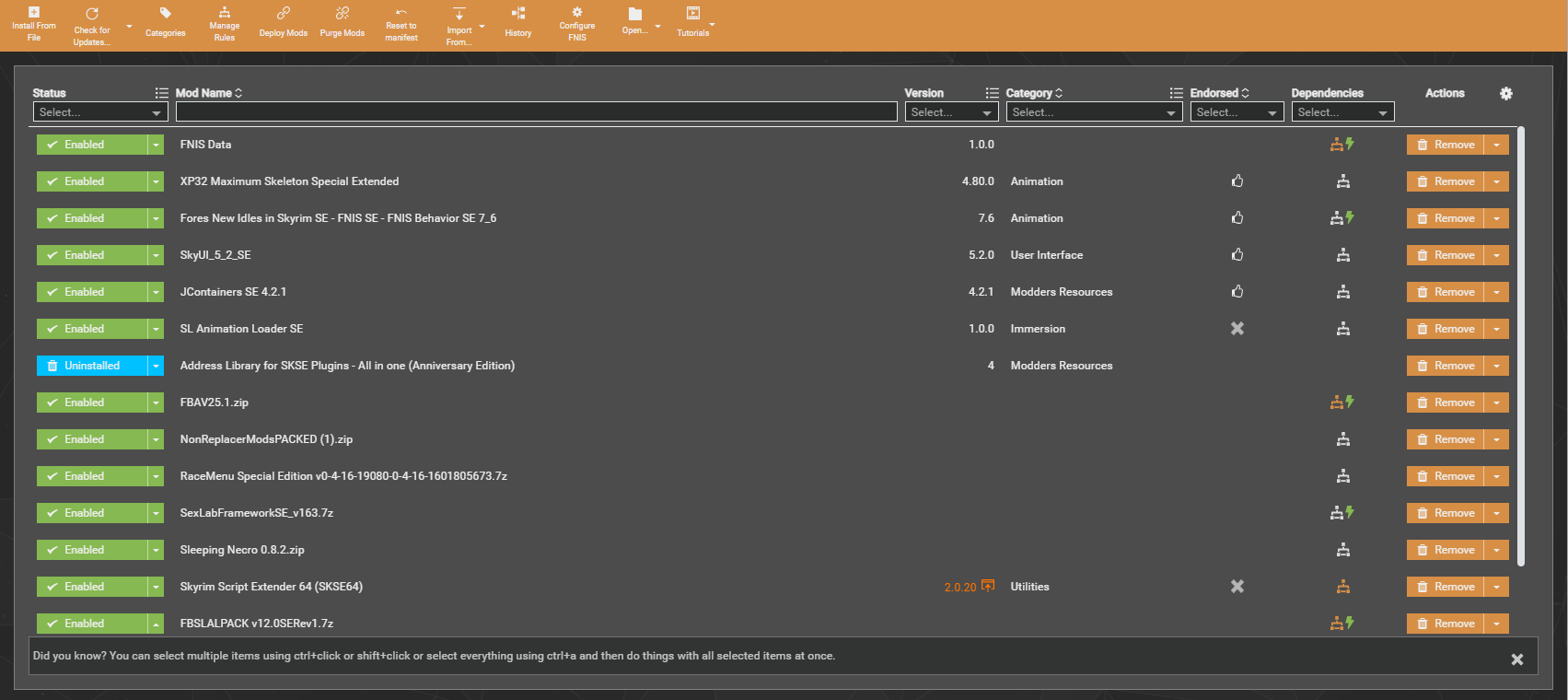Open table settings gear icon
Screen dimensions: 1568x700
click(x=1506, y=93)
